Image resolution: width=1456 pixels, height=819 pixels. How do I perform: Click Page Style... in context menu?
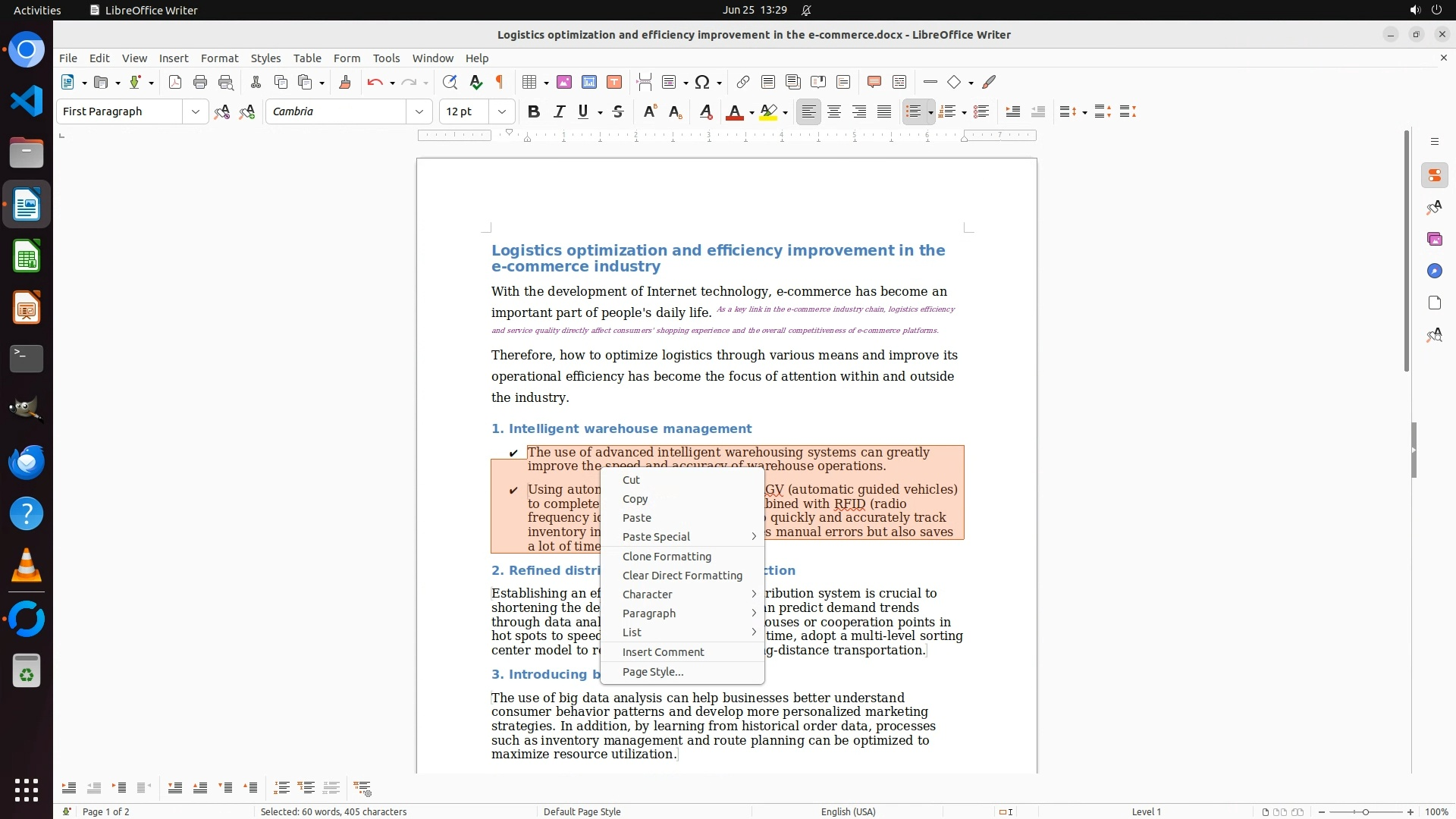652,672
